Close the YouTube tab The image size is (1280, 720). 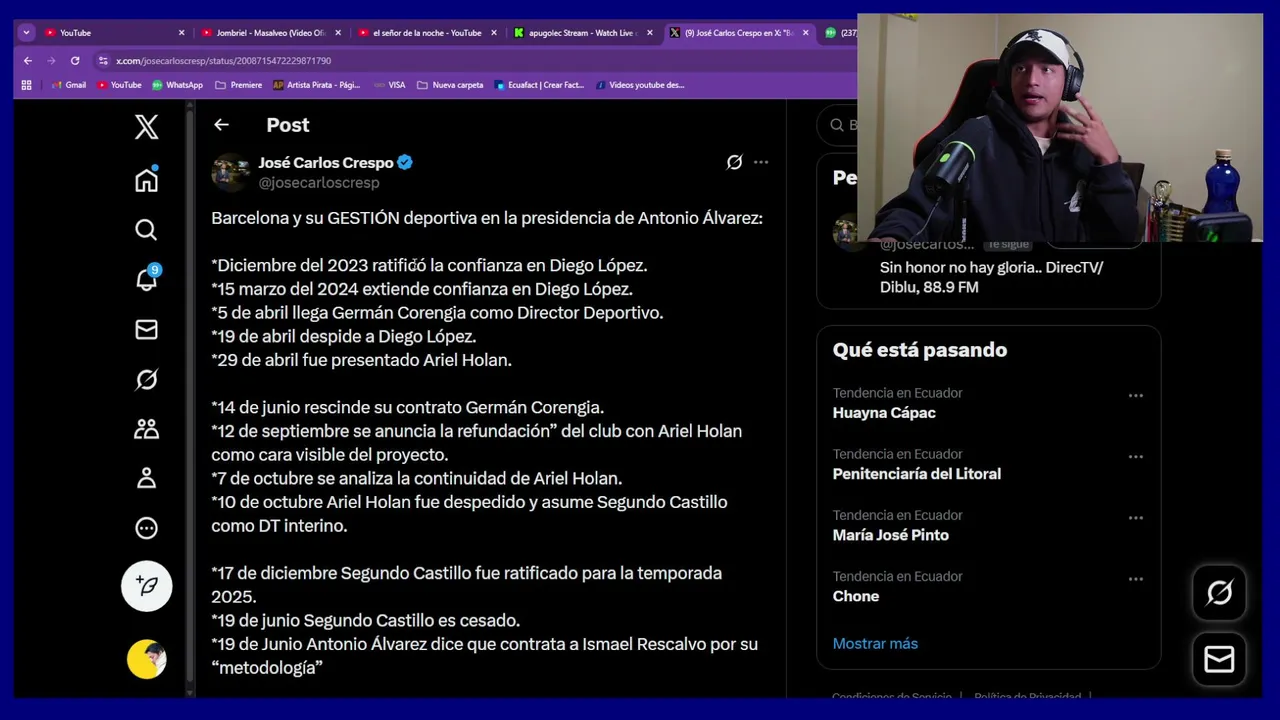[181, 33]
